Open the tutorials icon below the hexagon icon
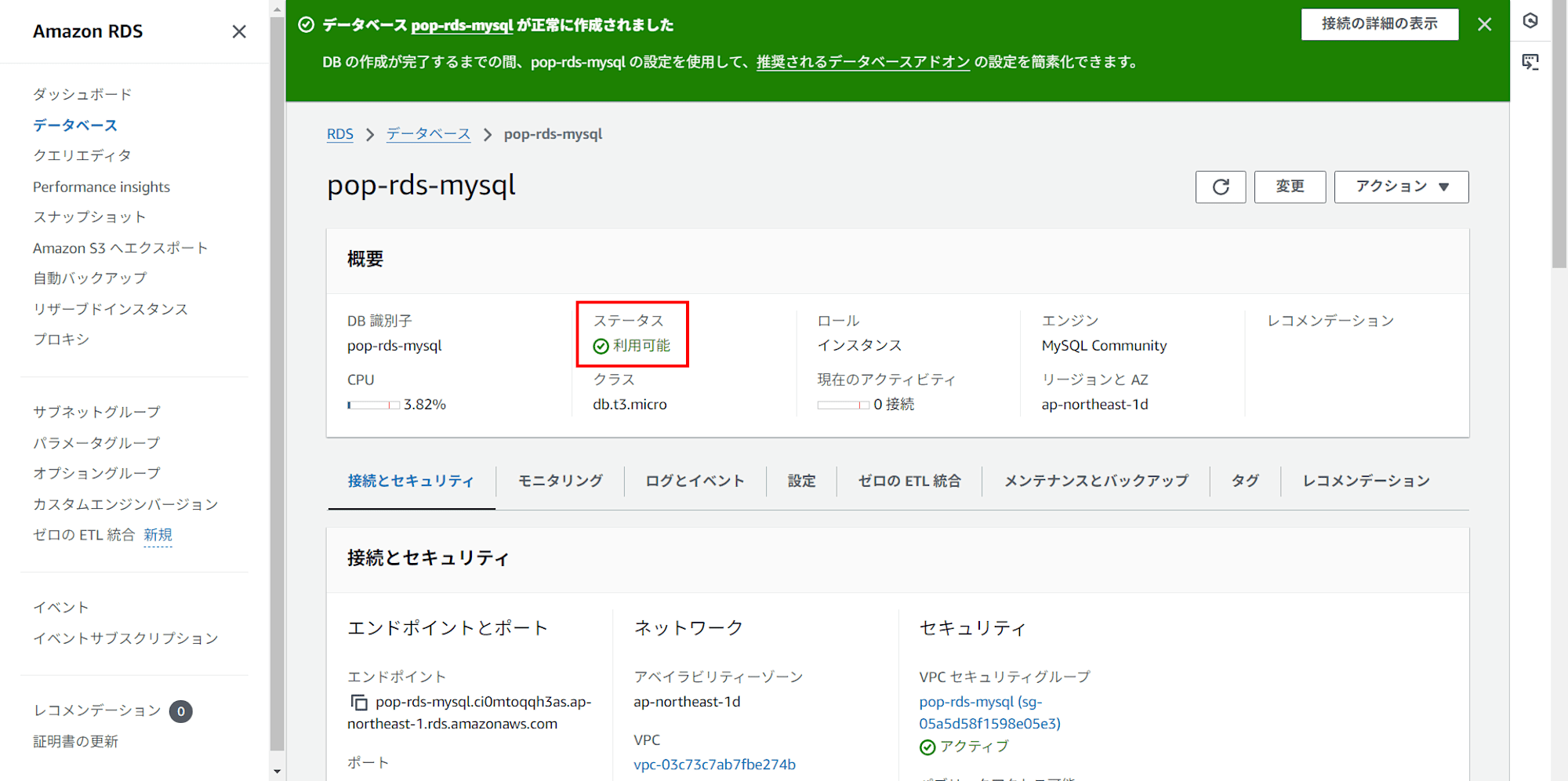Viewport: 1568px width, 781px height. tap(1530, 62)
